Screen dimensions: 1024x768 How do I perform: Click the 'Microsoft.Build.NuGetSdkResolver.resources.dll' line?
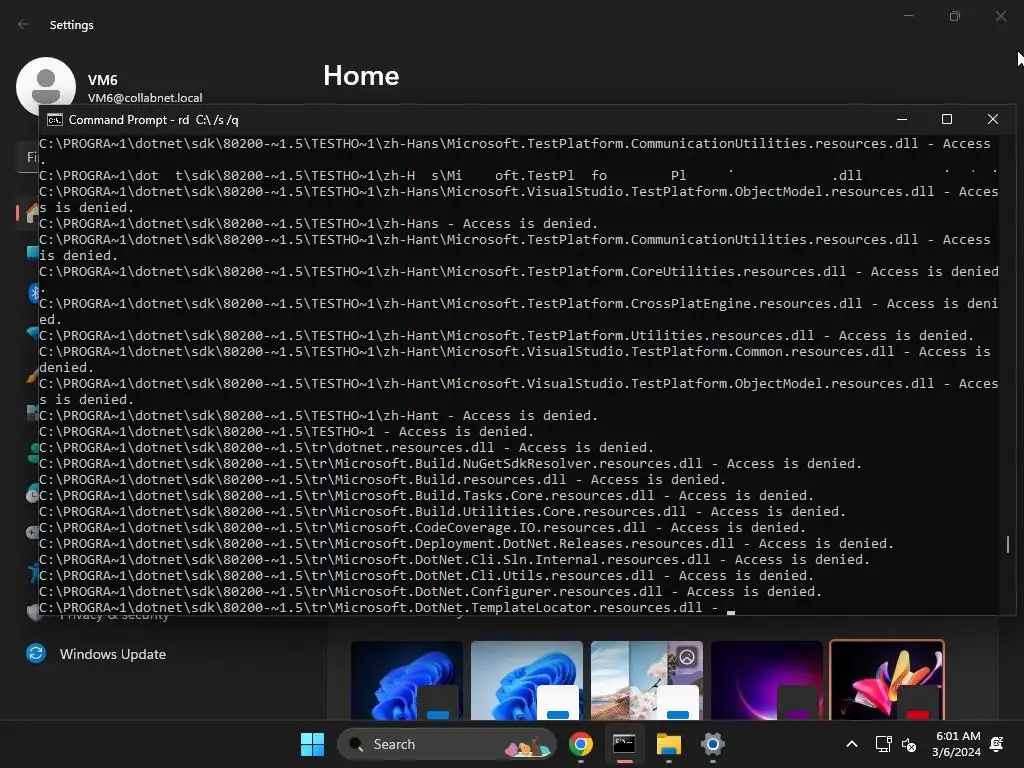(x=450, y=464)
